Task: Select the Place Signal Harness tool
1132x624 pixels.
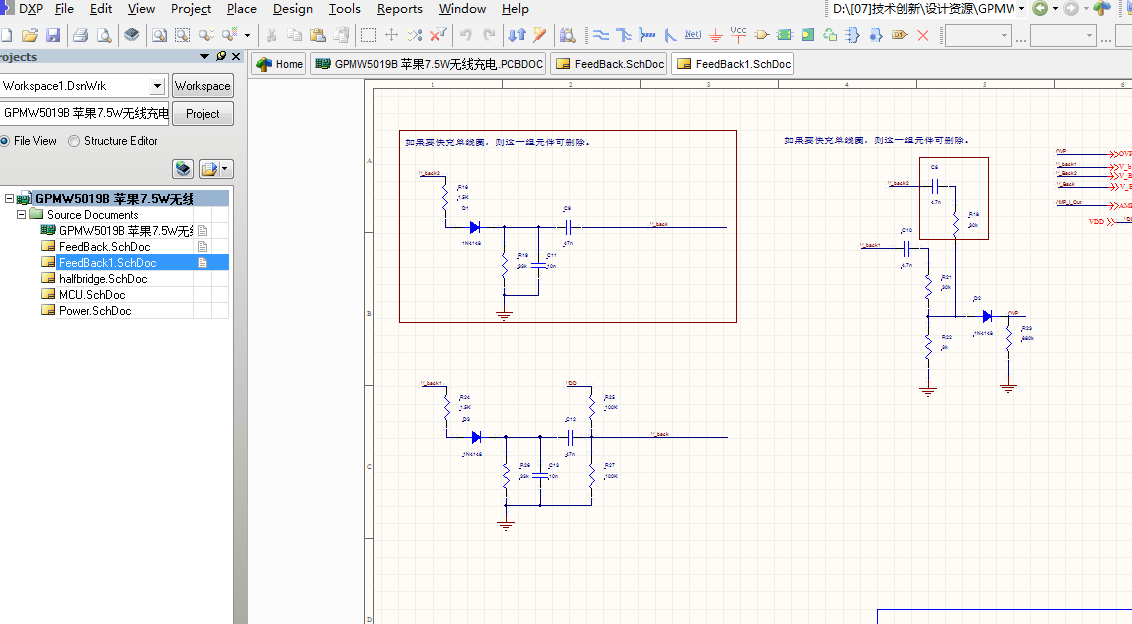Action: pos(647,35)
